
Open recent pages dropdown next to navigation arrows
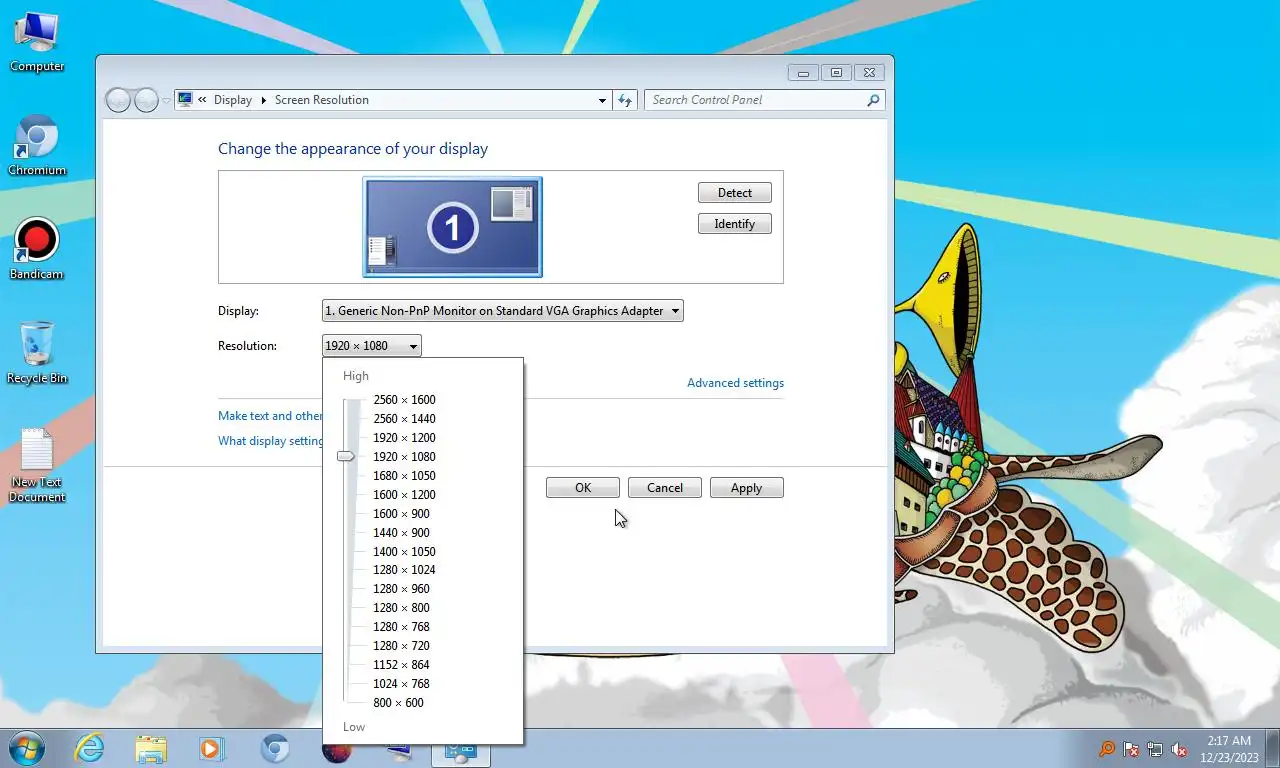(x=166, y=101)
